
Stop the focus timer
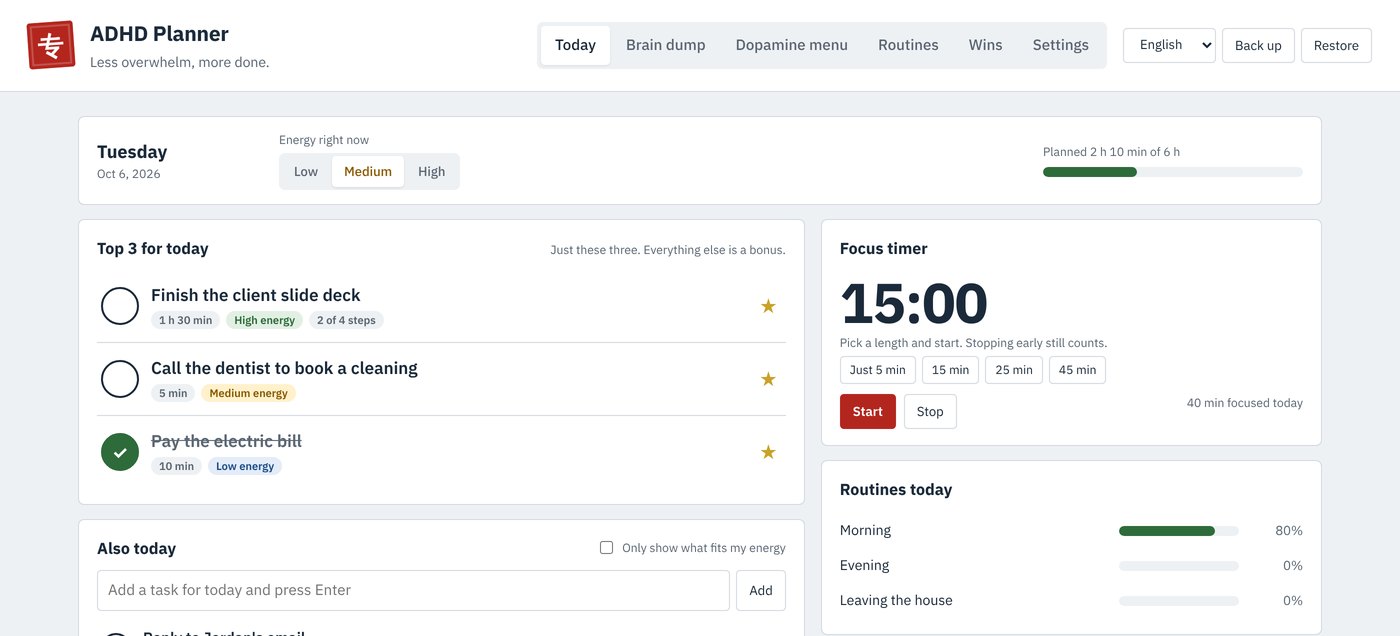point(930,411)
